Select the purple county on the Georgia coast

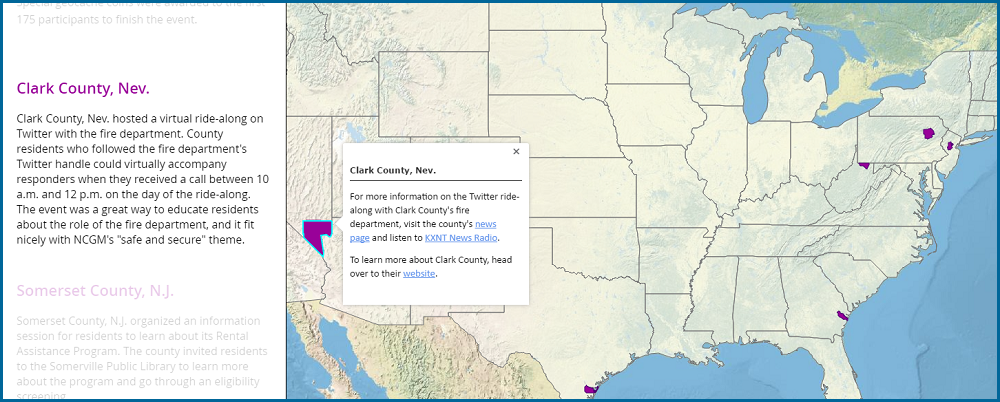coord(842,315)
